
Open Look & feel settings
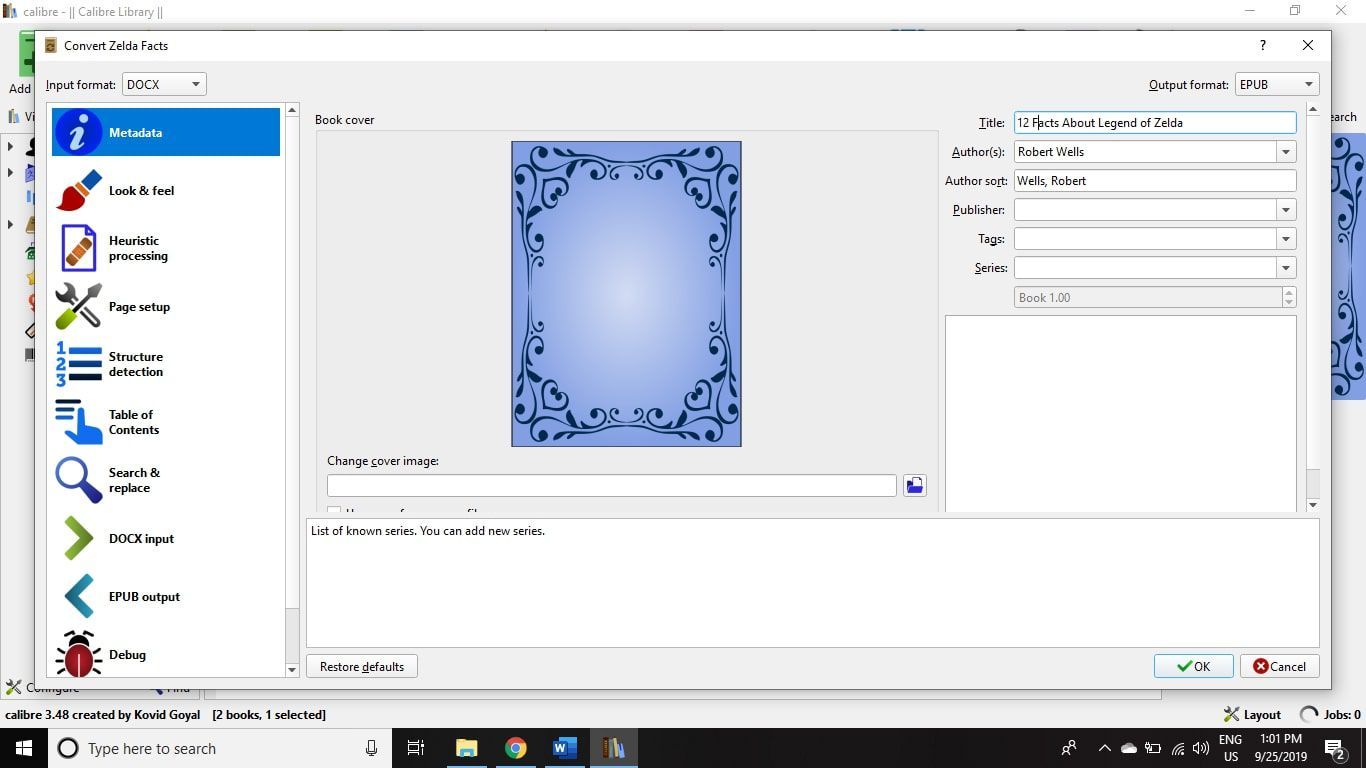[x=166, y=190]
